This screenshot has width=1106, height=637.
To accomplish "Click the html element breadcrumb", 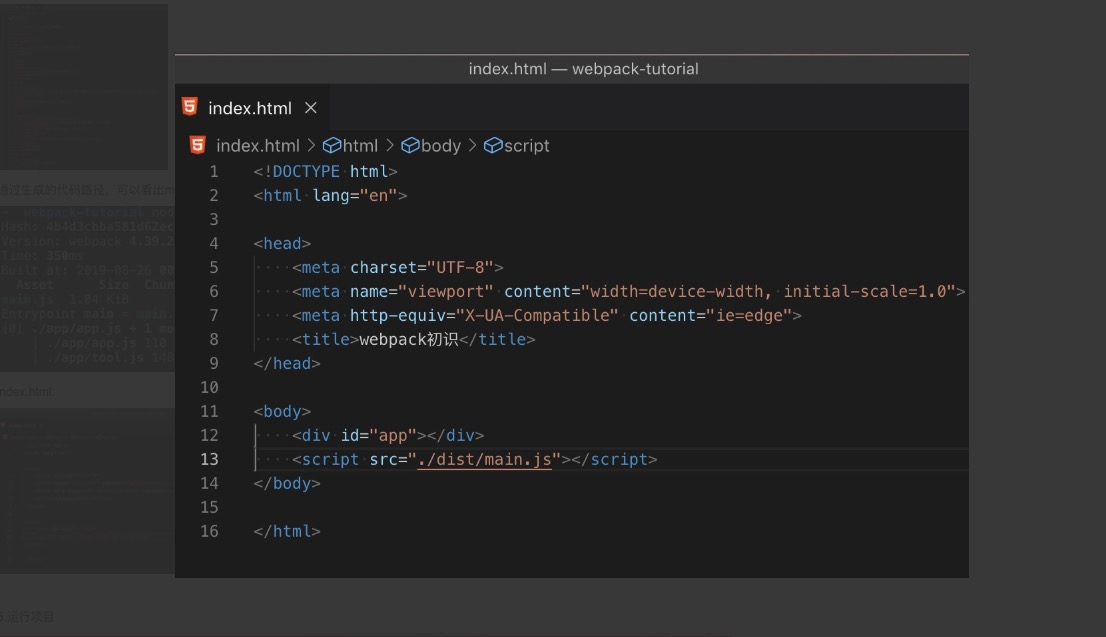I will pyautogui.click(x=360, y=145).
